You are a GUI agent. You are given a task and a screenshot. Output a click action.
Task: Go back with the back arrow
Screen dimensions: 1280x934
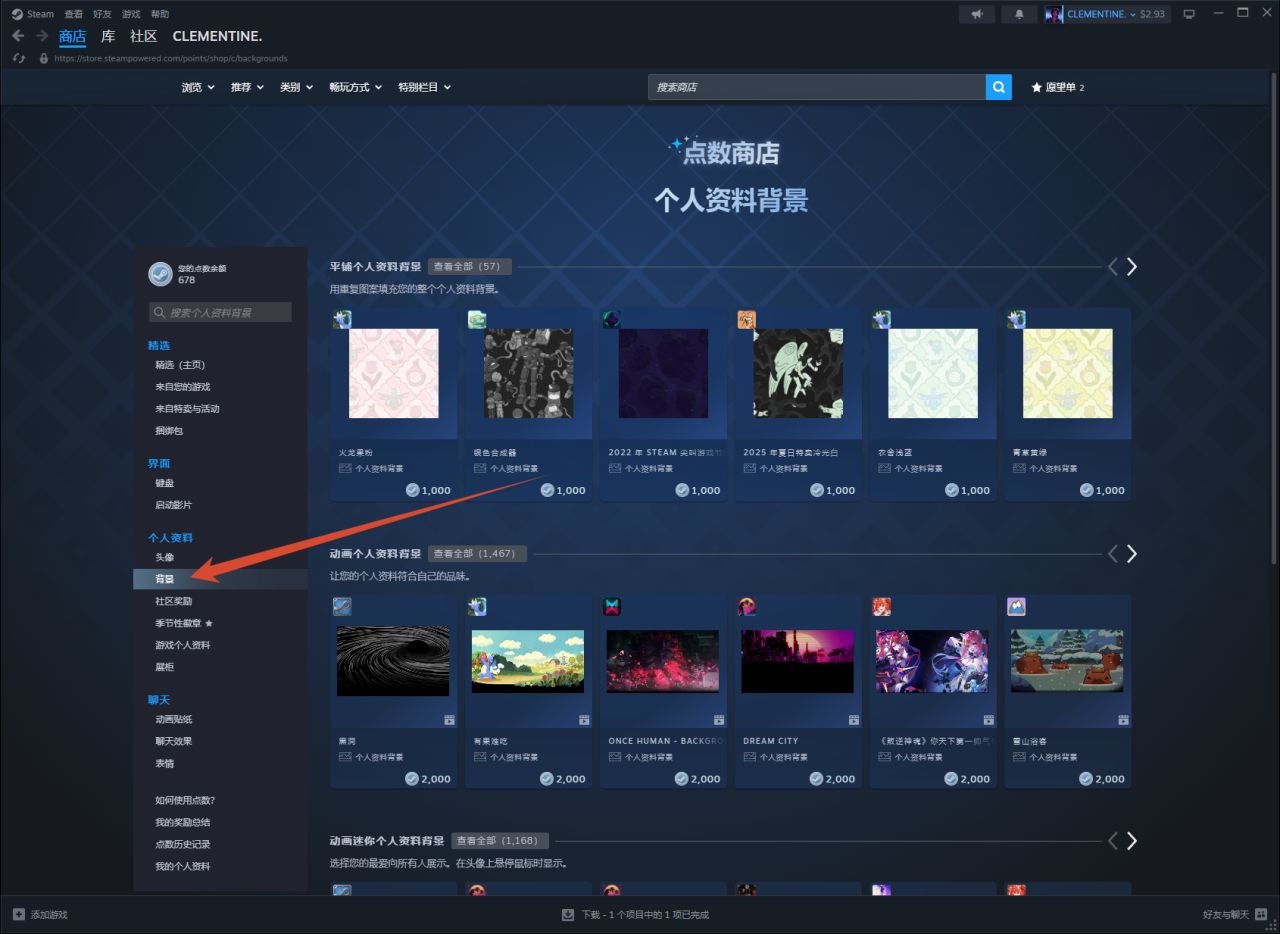pos(18,36)
